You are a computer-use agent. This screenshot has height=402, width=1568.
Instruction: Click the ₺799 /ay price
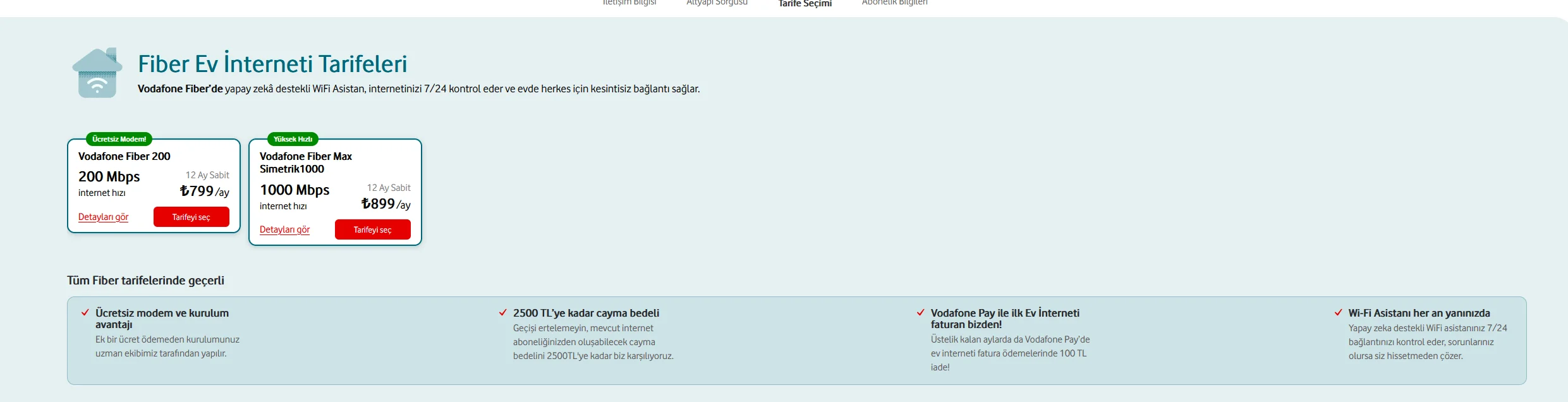[x=204, y=191]
